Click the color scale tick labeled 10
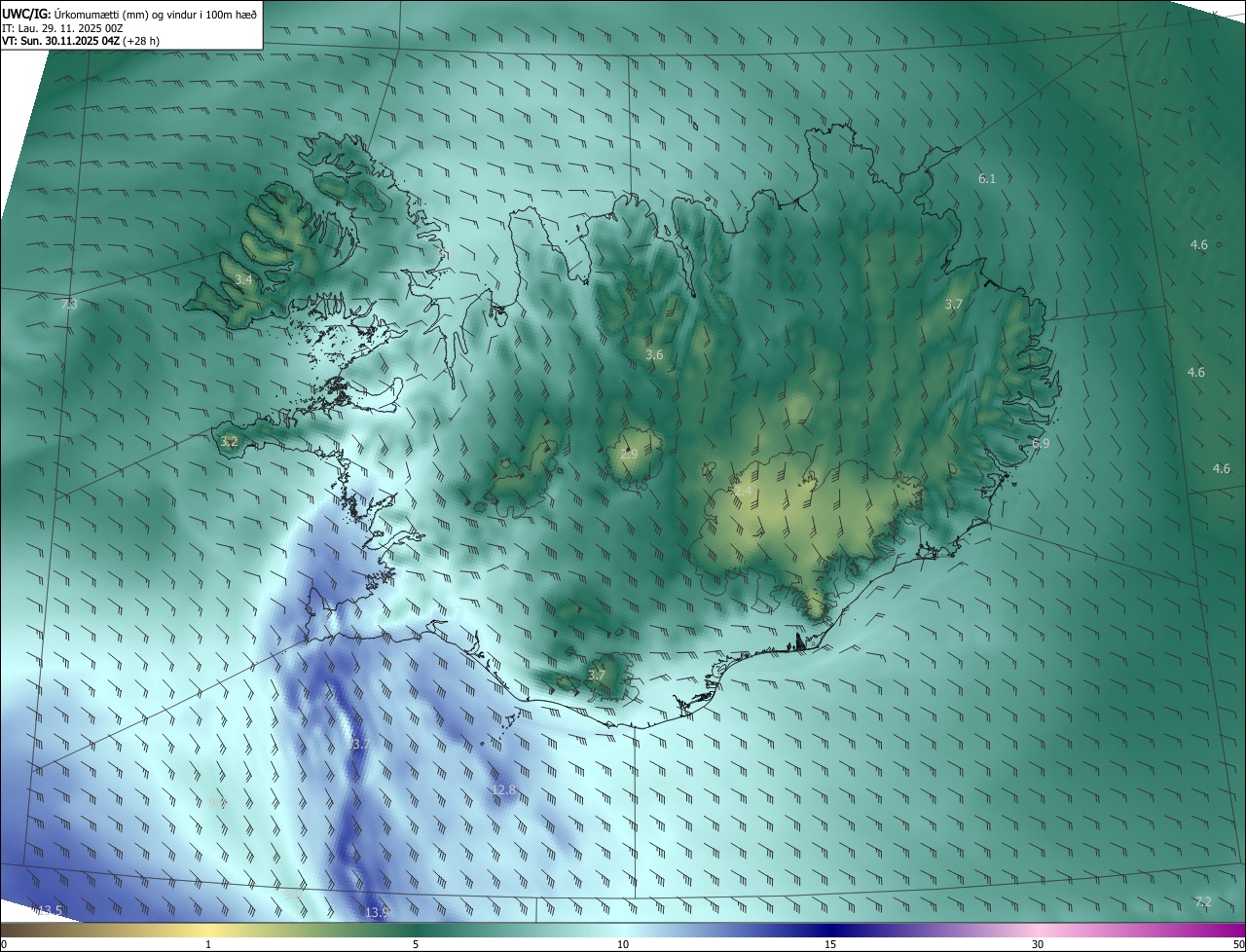This screenshot has width=1246, height=952. 623,944
